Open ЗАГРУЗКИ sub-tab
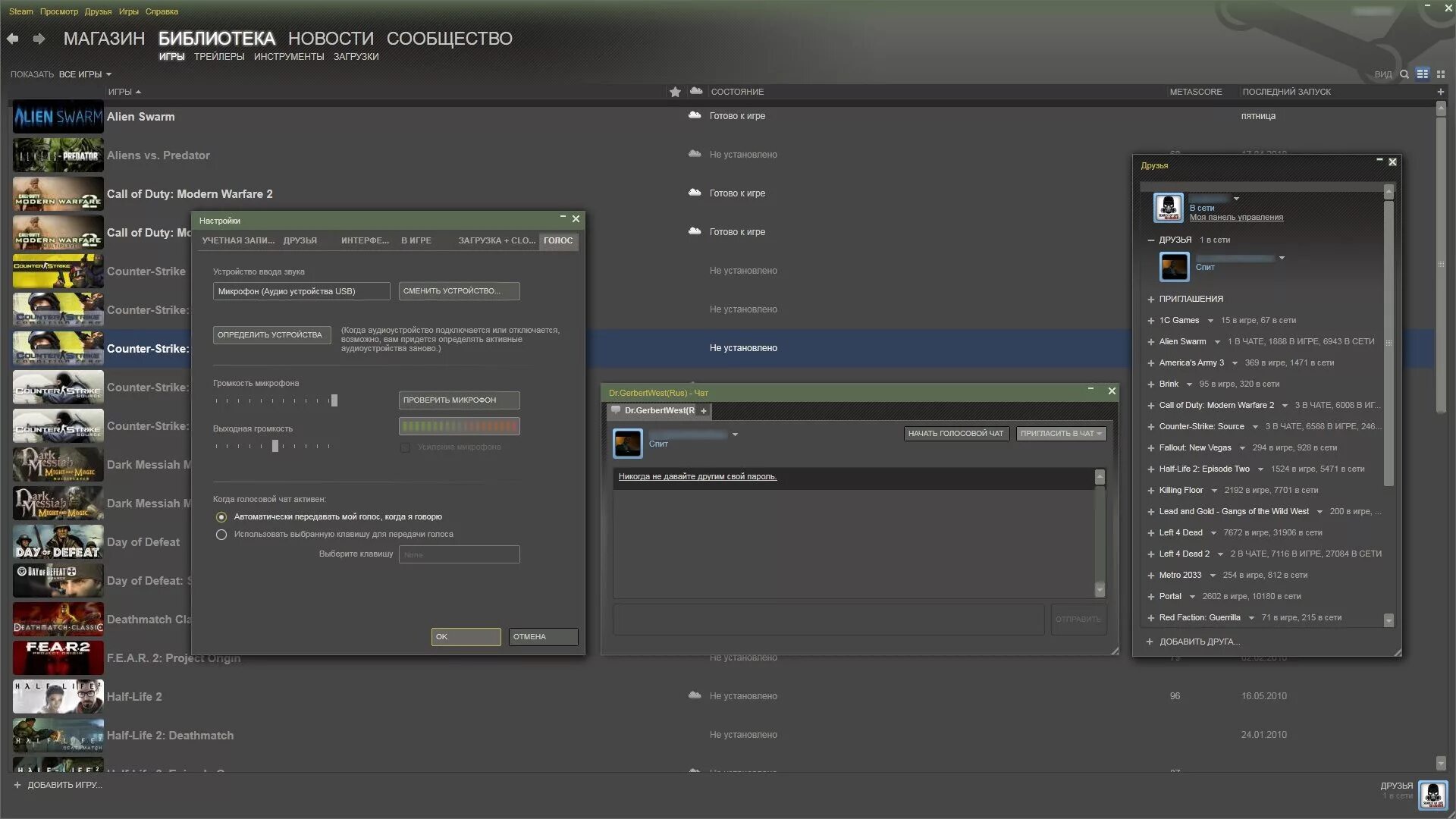The width and height of the screenshot is (1456, 819). tap(356, 57)
